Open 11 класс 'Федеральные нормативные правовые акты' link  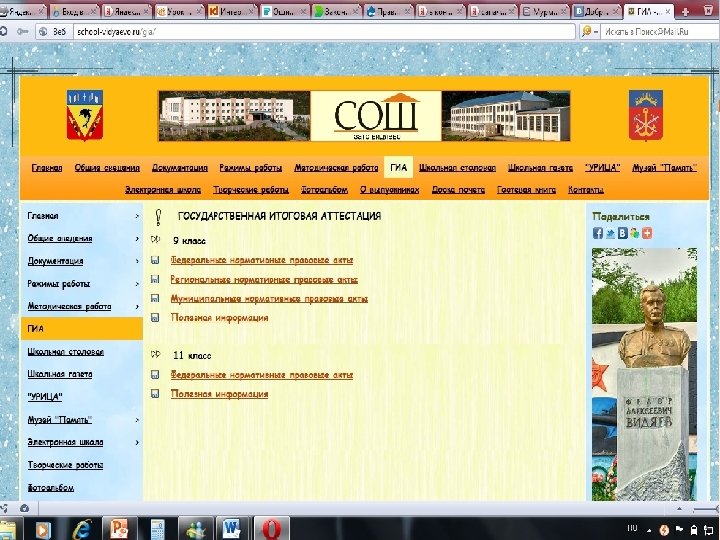(262, 375)
